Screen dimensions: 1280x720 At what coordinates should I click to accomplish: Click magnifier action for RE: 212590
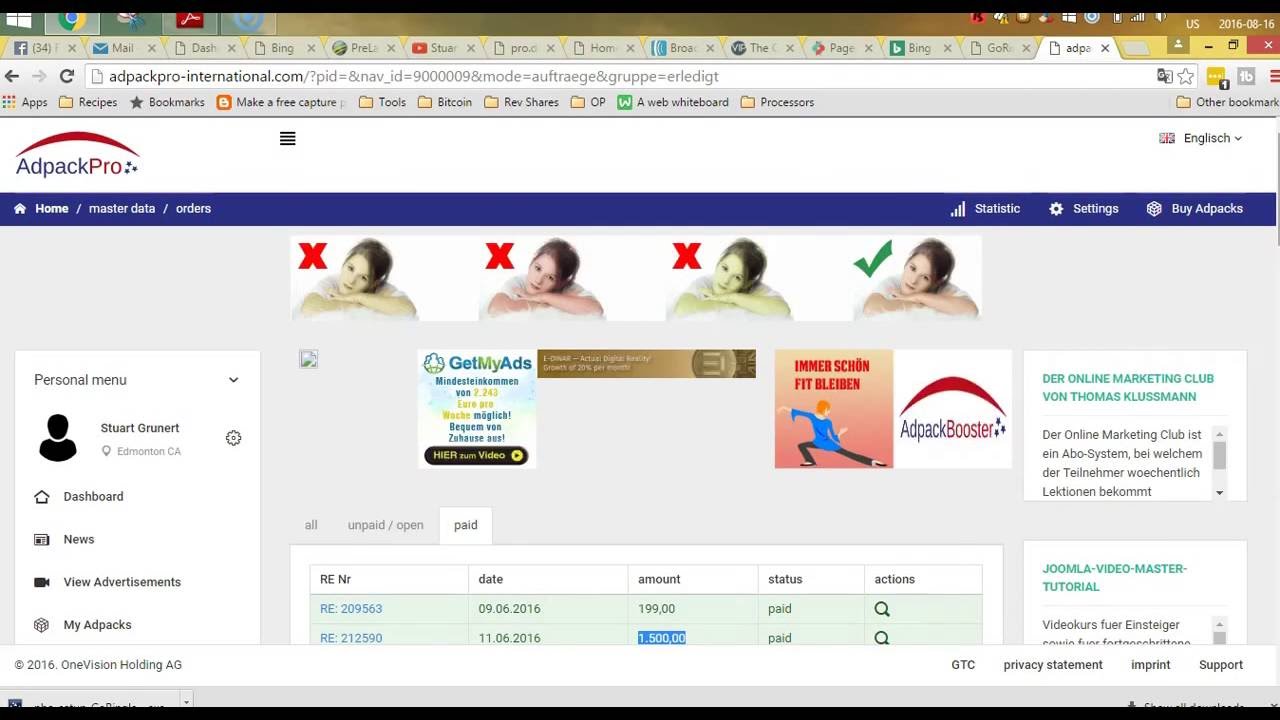[x=882, y=637]
